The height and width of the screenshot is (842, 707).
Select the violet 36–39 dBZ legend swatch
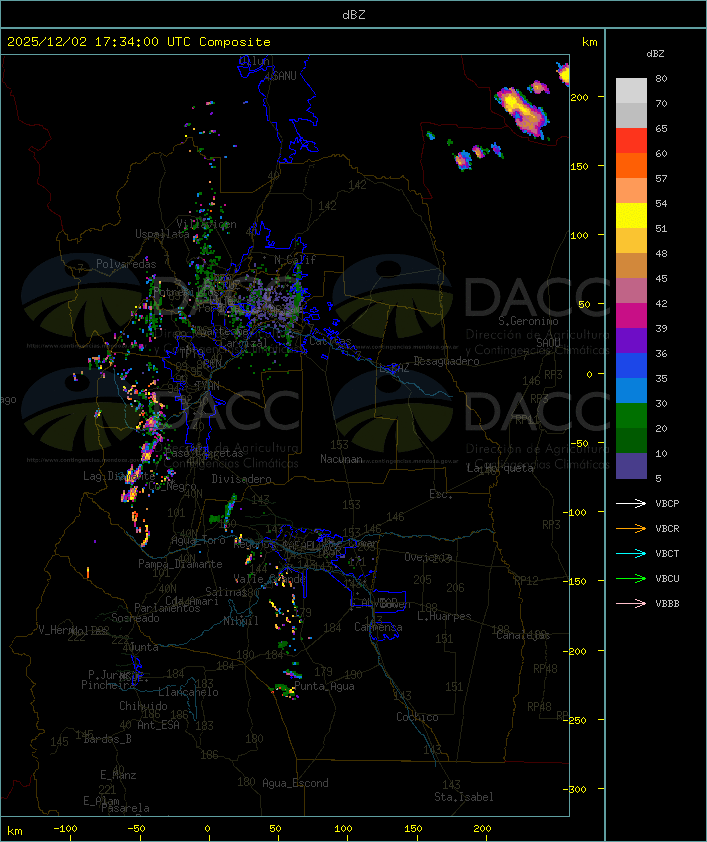click(631, 341)
